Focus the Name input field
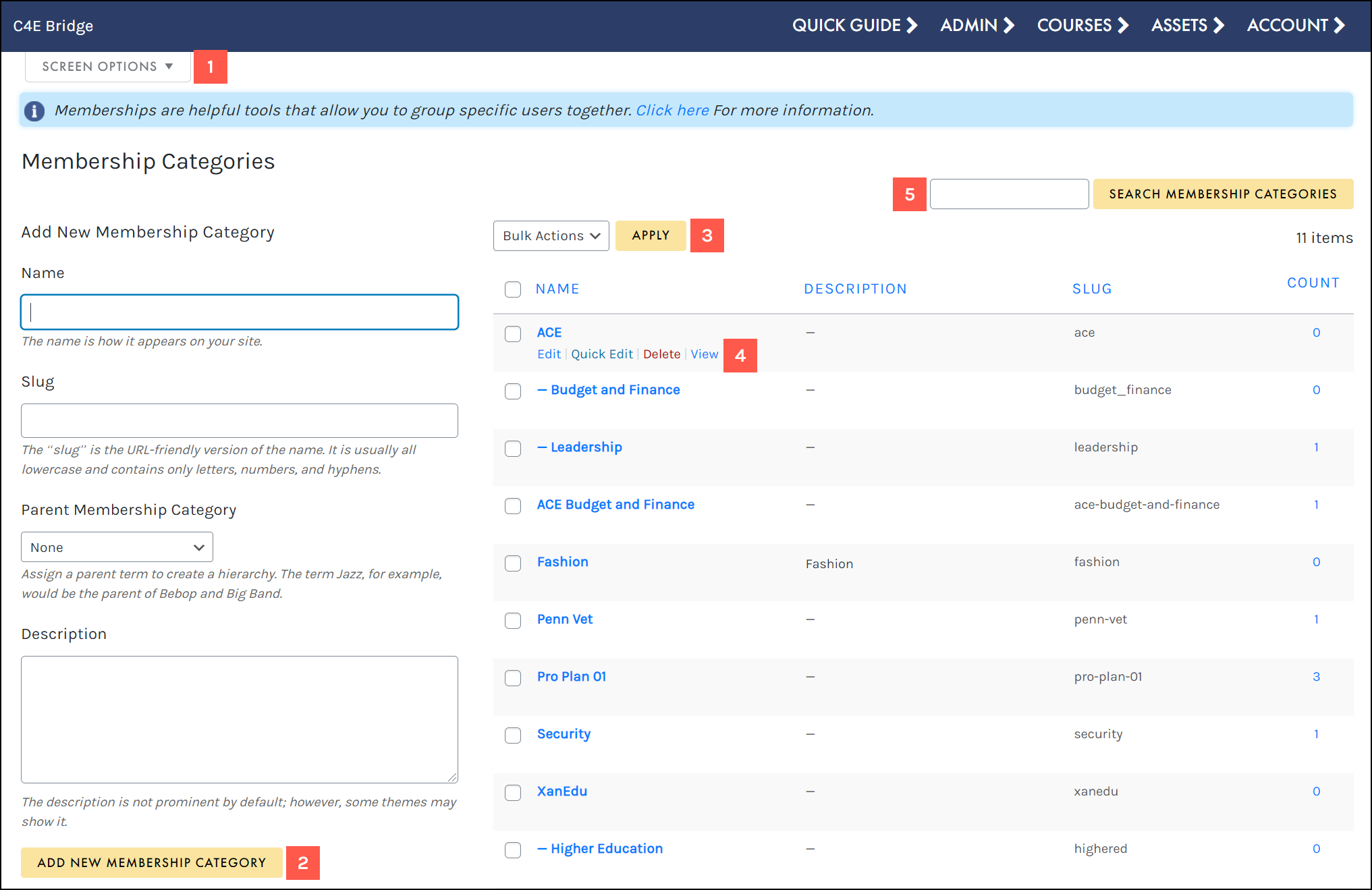 click(x=240, y=312)
